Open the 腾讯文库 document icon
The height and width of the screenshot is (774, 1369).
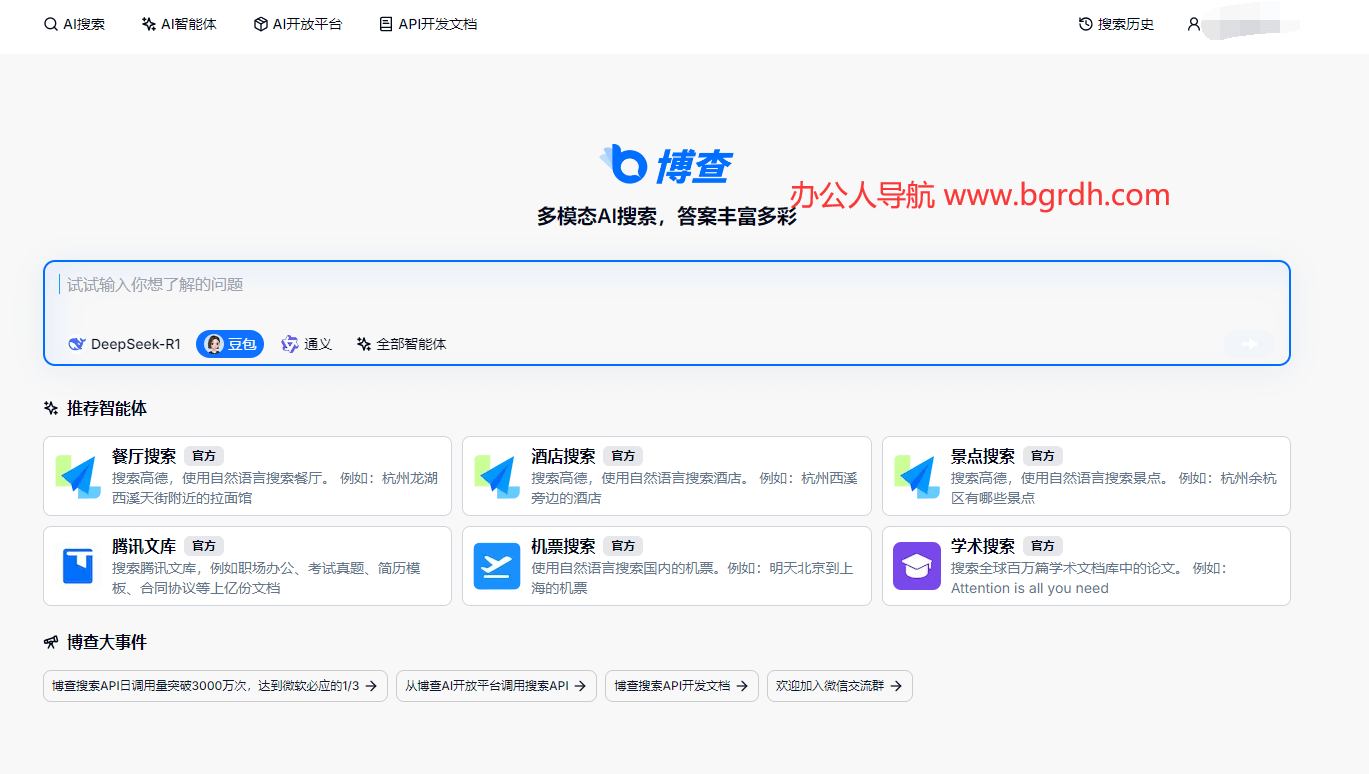[x=78, y=567]
